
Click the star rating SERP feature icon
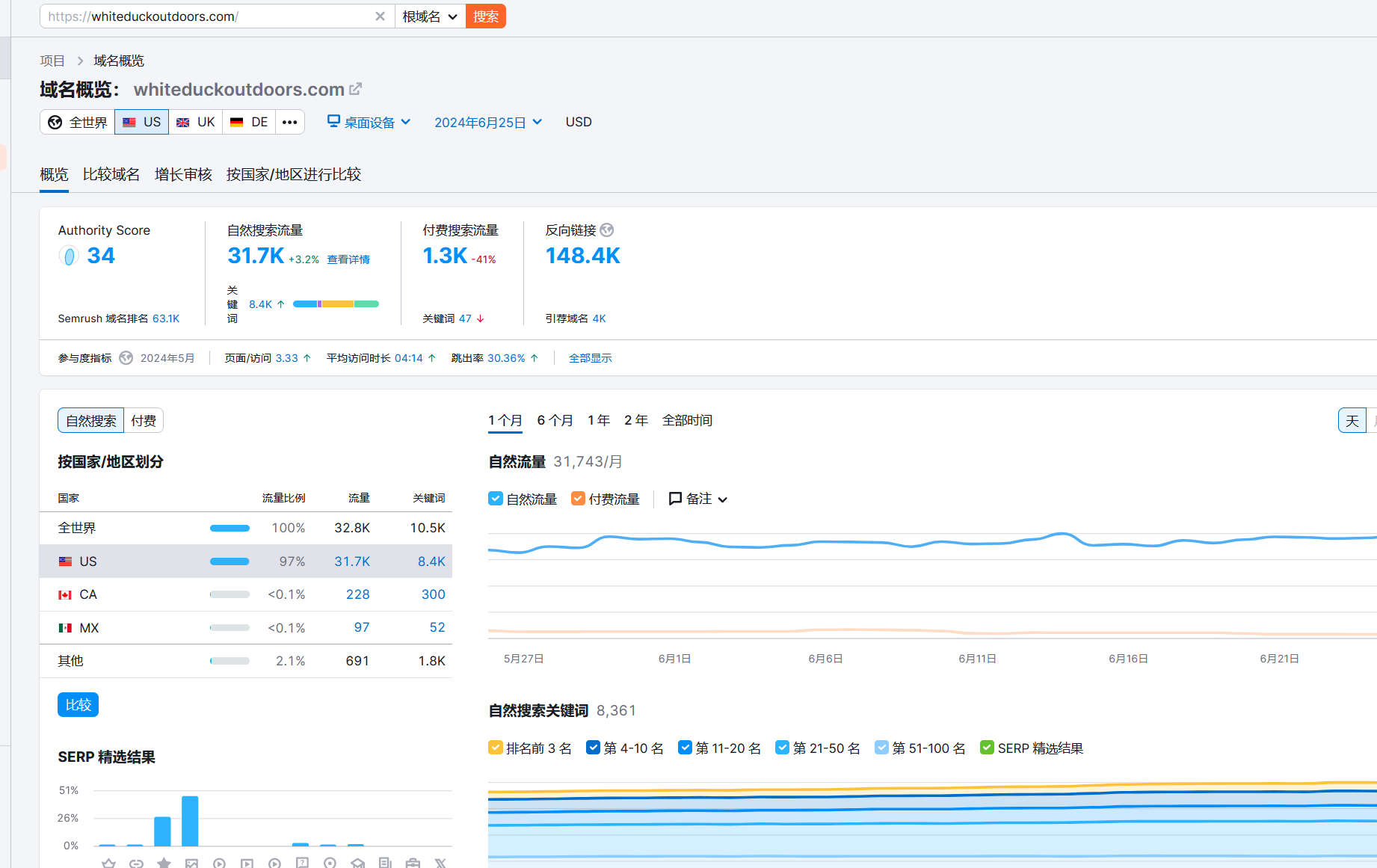pyautogui.click(x=164, y=862)
